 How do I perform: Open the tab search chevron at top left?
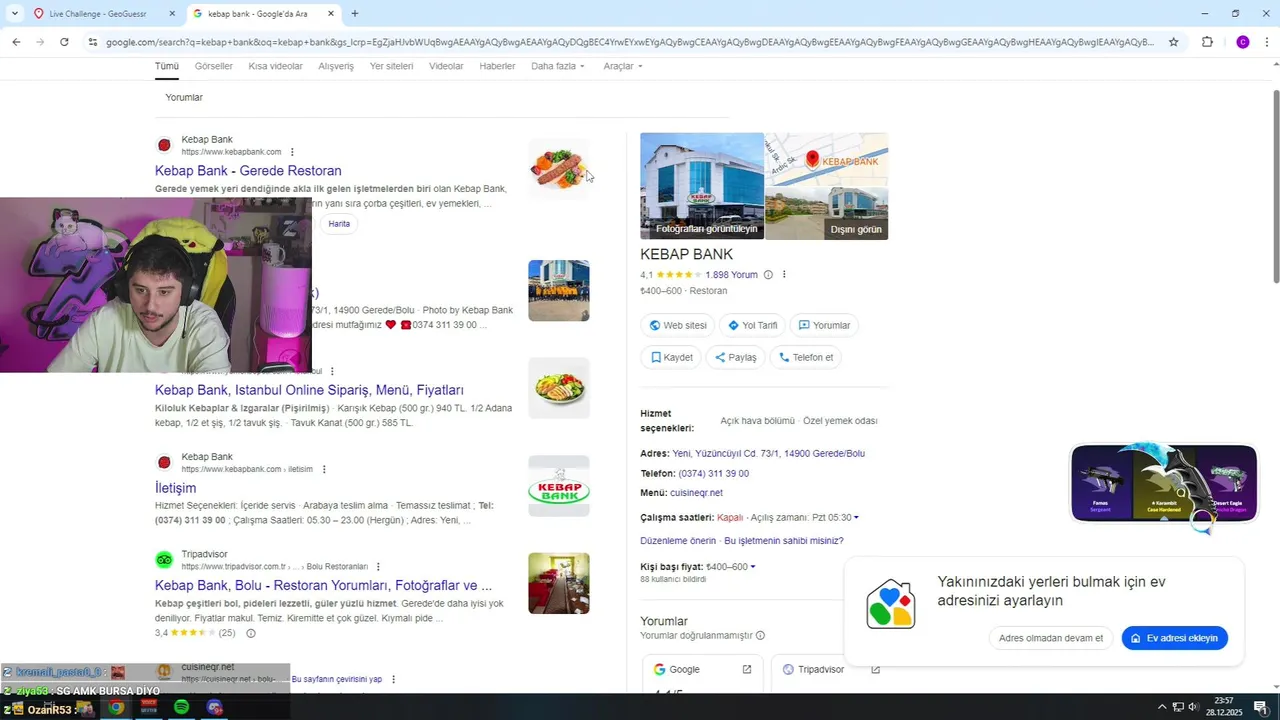[x=14, y=14]
